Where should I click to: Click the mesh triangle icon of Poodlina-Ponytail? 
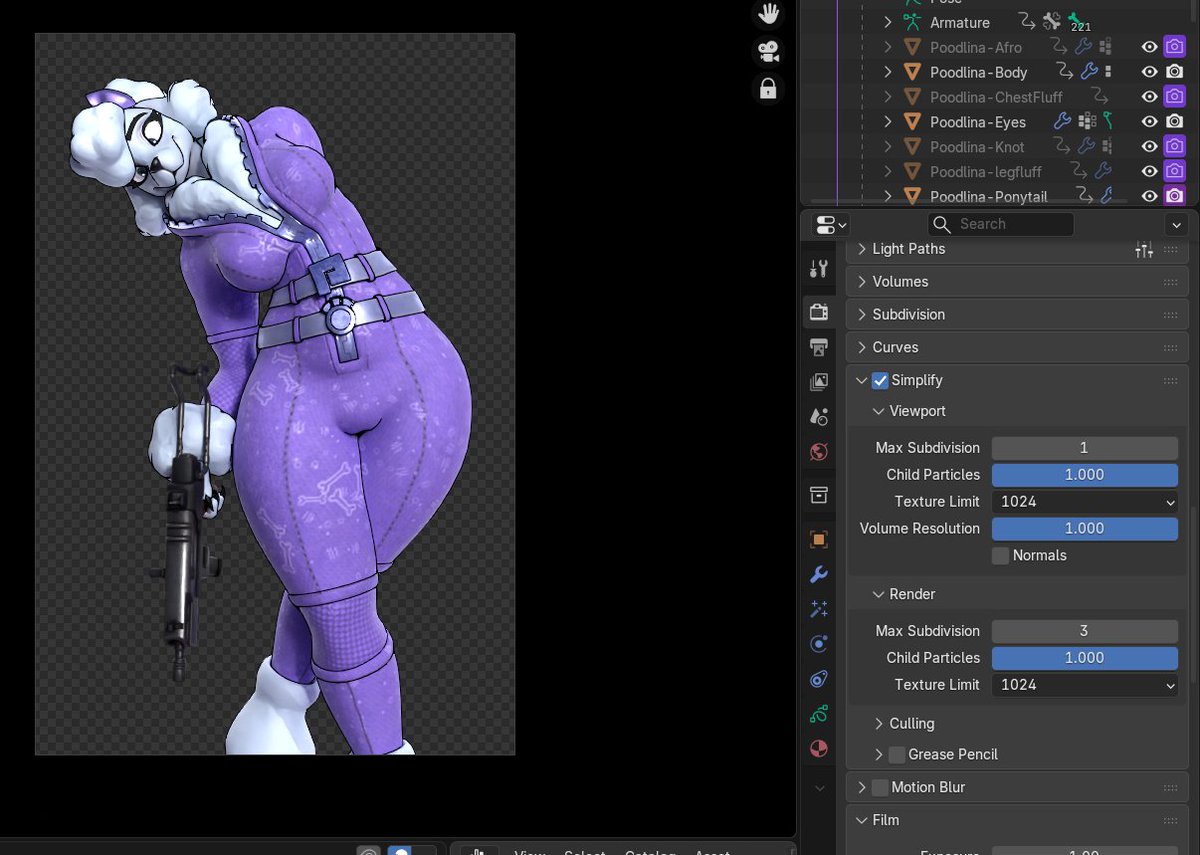pos(912,196)
